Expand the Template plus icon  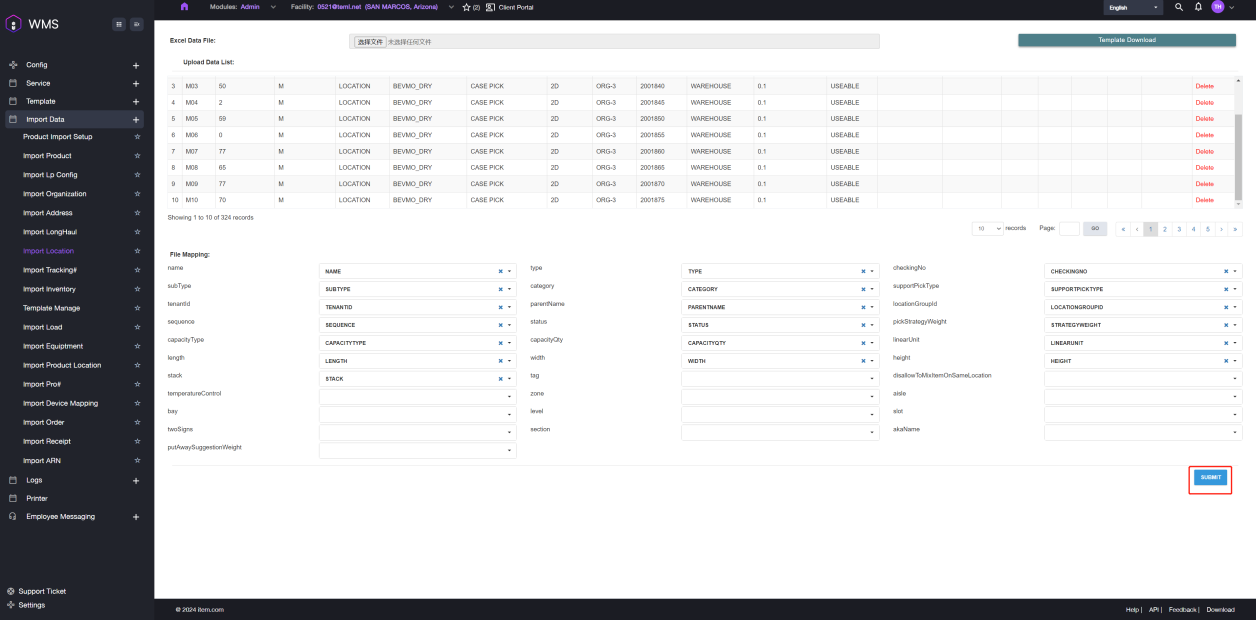[136, 101]
